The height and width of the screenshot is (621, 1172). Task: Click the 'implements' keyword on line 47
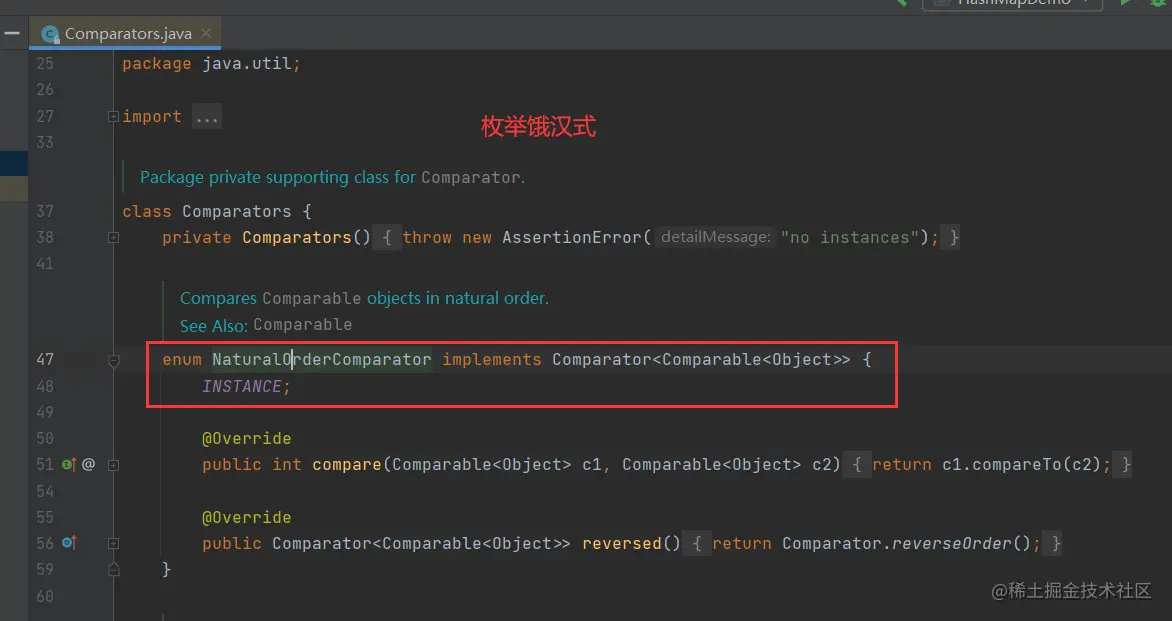coord(491,360)
